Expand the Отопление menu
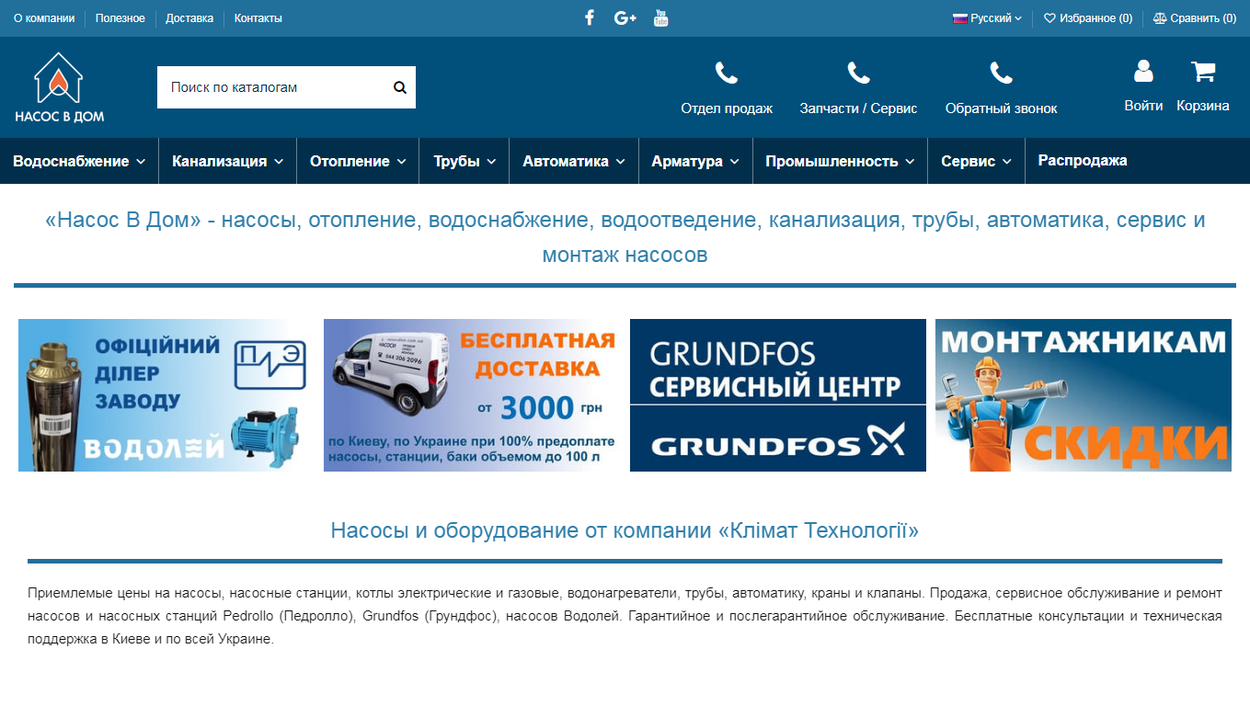Screen dimensions: 1250x712 pyautogui.click(x=358, y=161)
